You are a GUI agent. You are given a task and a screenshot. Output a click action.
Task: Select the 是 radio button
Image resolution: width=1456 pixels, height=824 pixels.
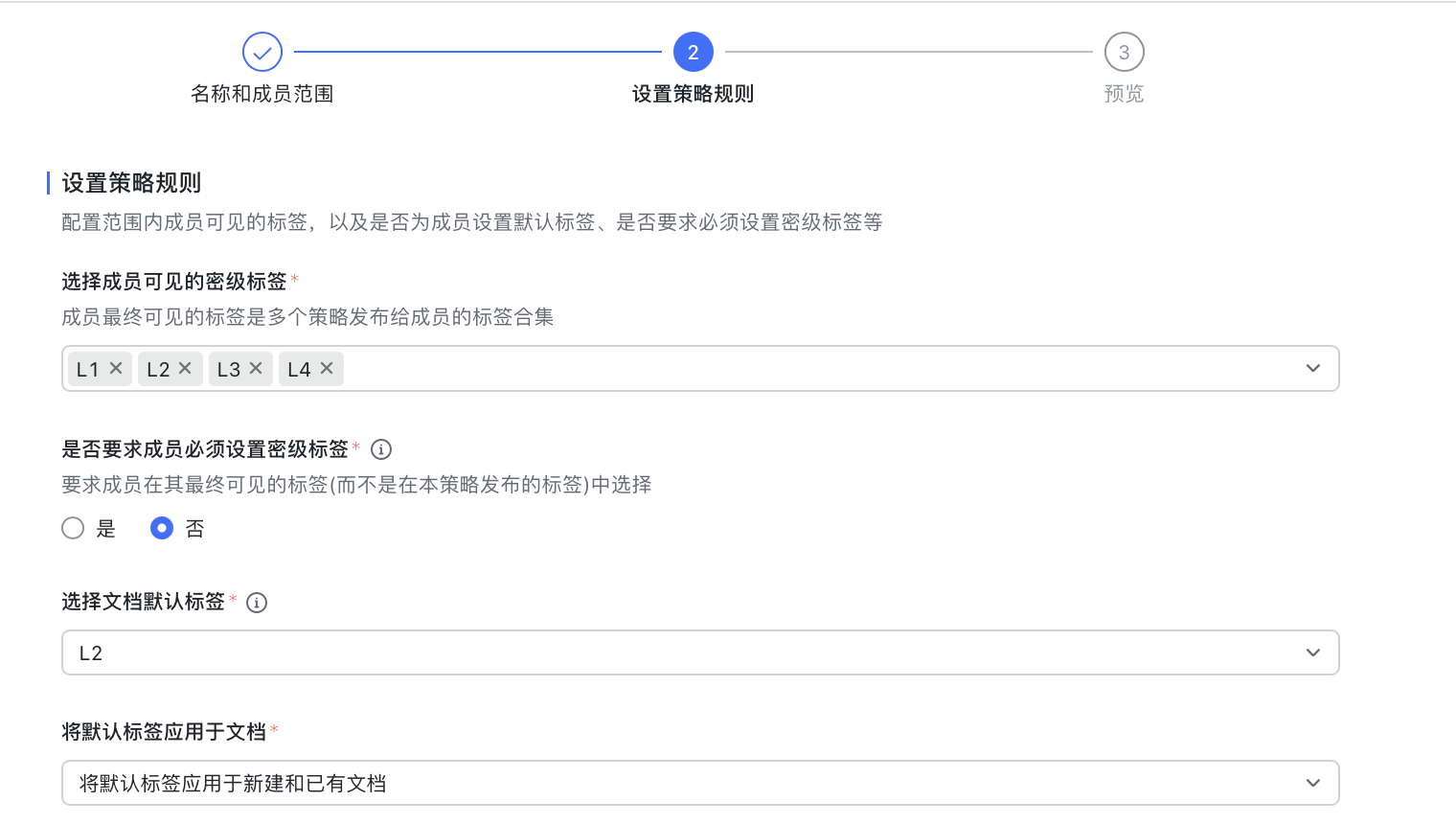click(73, 529)
